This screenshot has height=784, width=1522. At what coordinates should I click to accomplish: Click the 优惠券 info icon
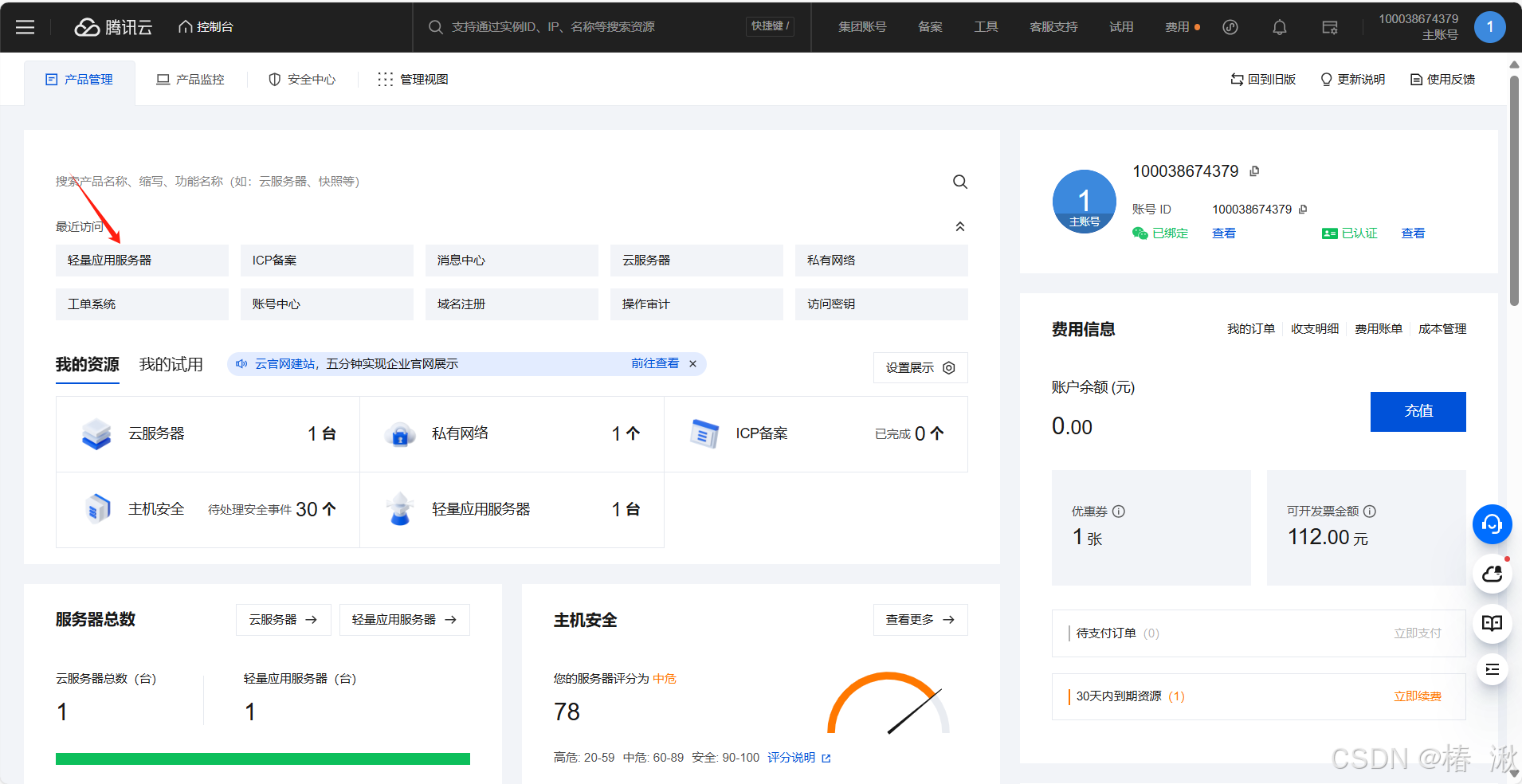tap(1119, 512)
